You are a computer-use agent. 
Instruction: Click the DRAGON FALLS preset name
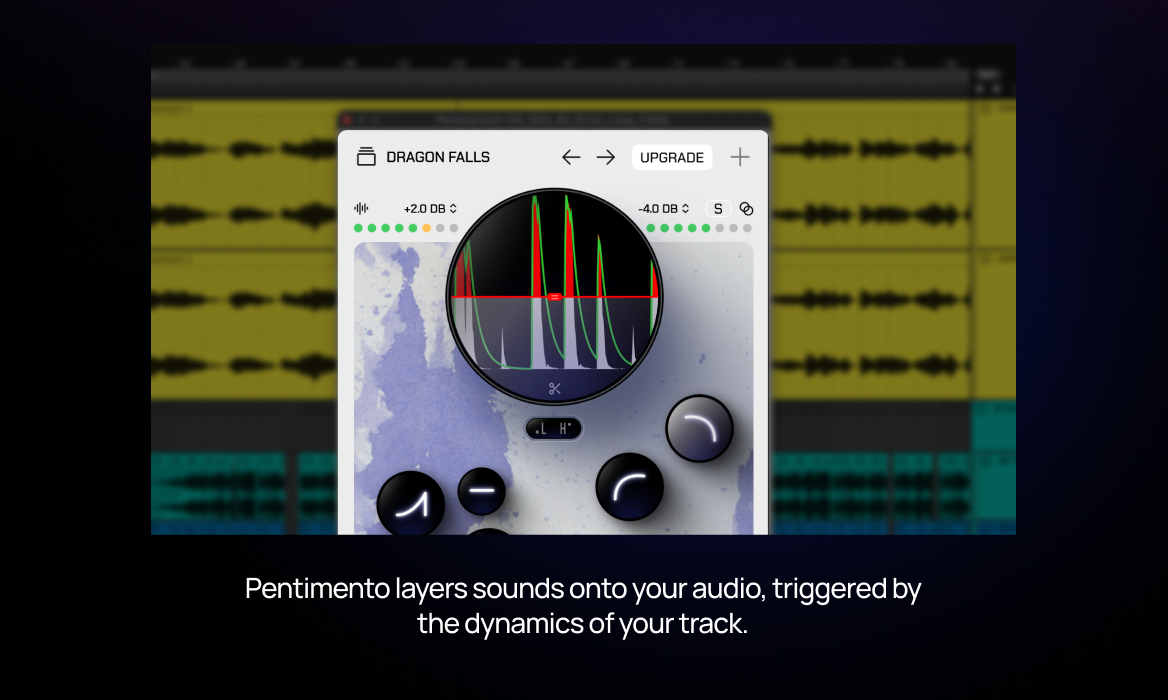click(438, 157)
